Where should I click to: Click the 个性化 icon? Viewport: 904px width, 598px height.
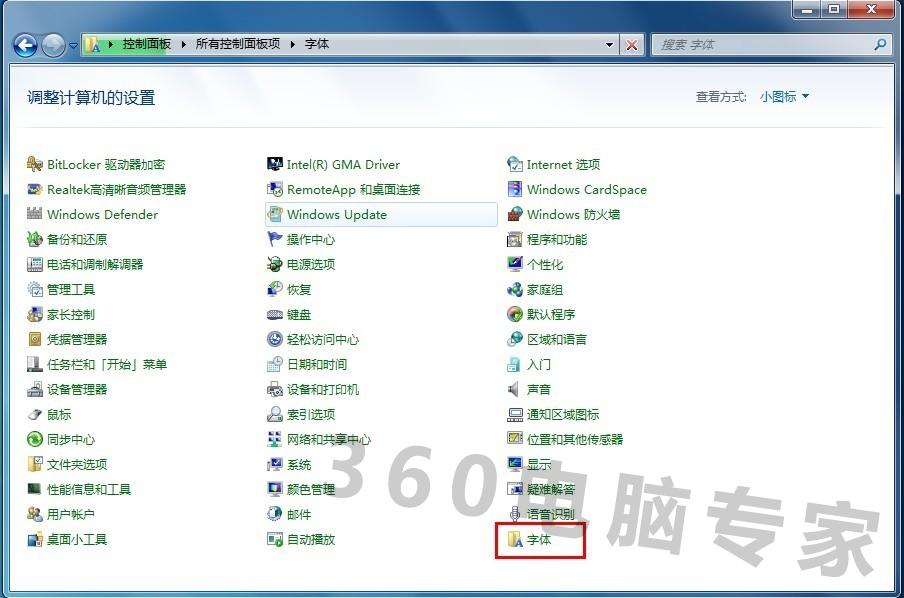(x=514, y=264)
